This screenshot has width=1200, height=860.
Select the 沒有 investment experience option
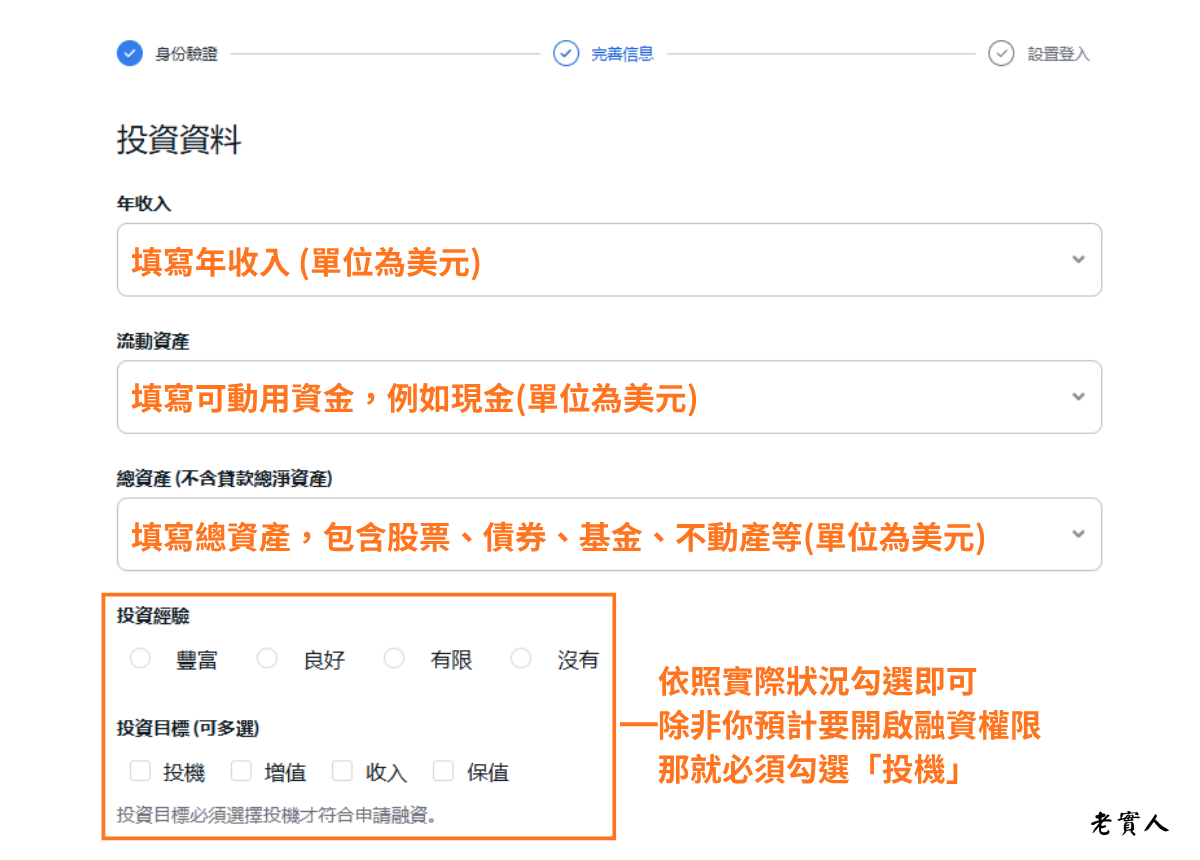point(521,658)
